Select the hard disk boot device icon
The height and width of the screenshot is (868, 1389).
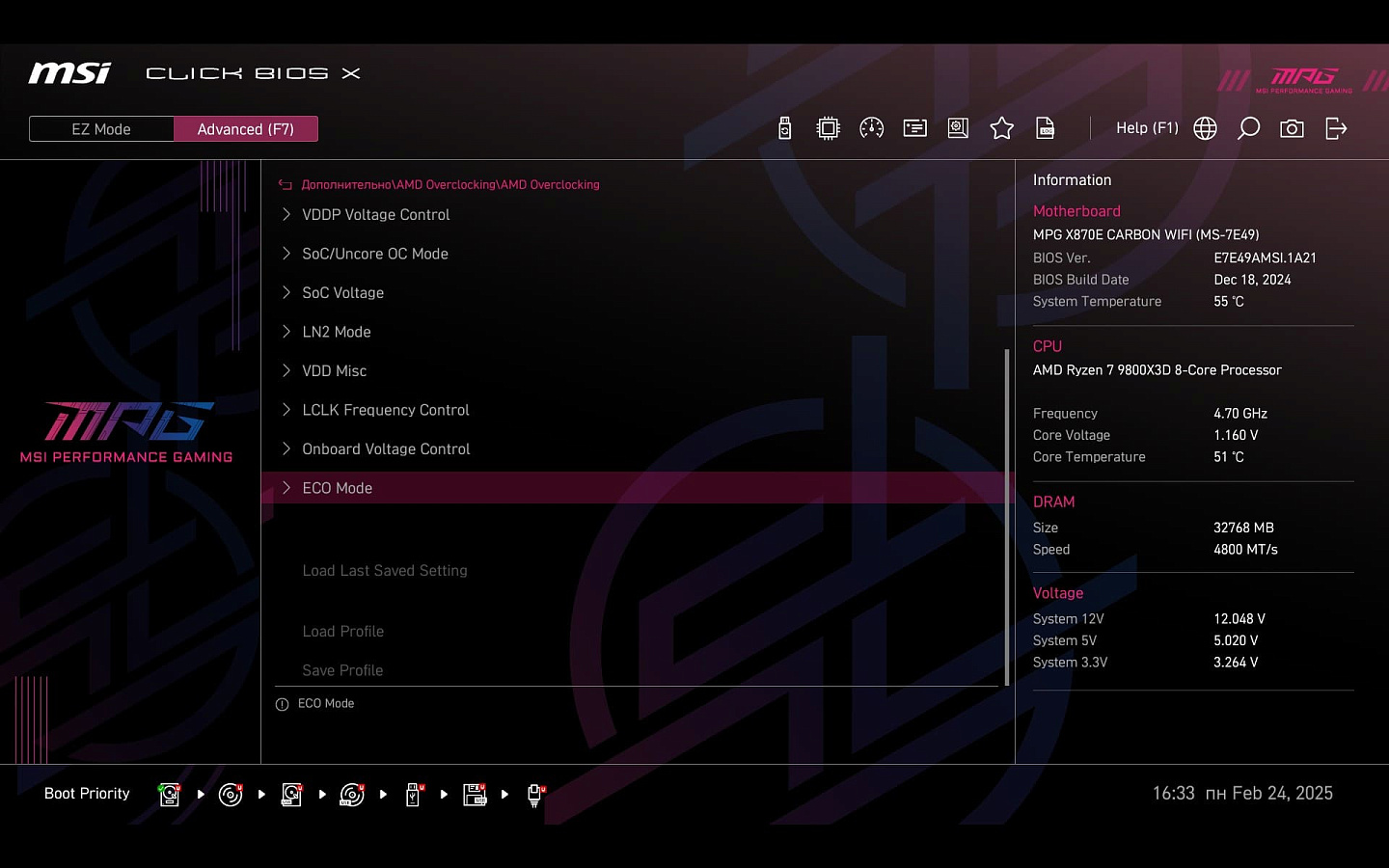click(170, 794)
